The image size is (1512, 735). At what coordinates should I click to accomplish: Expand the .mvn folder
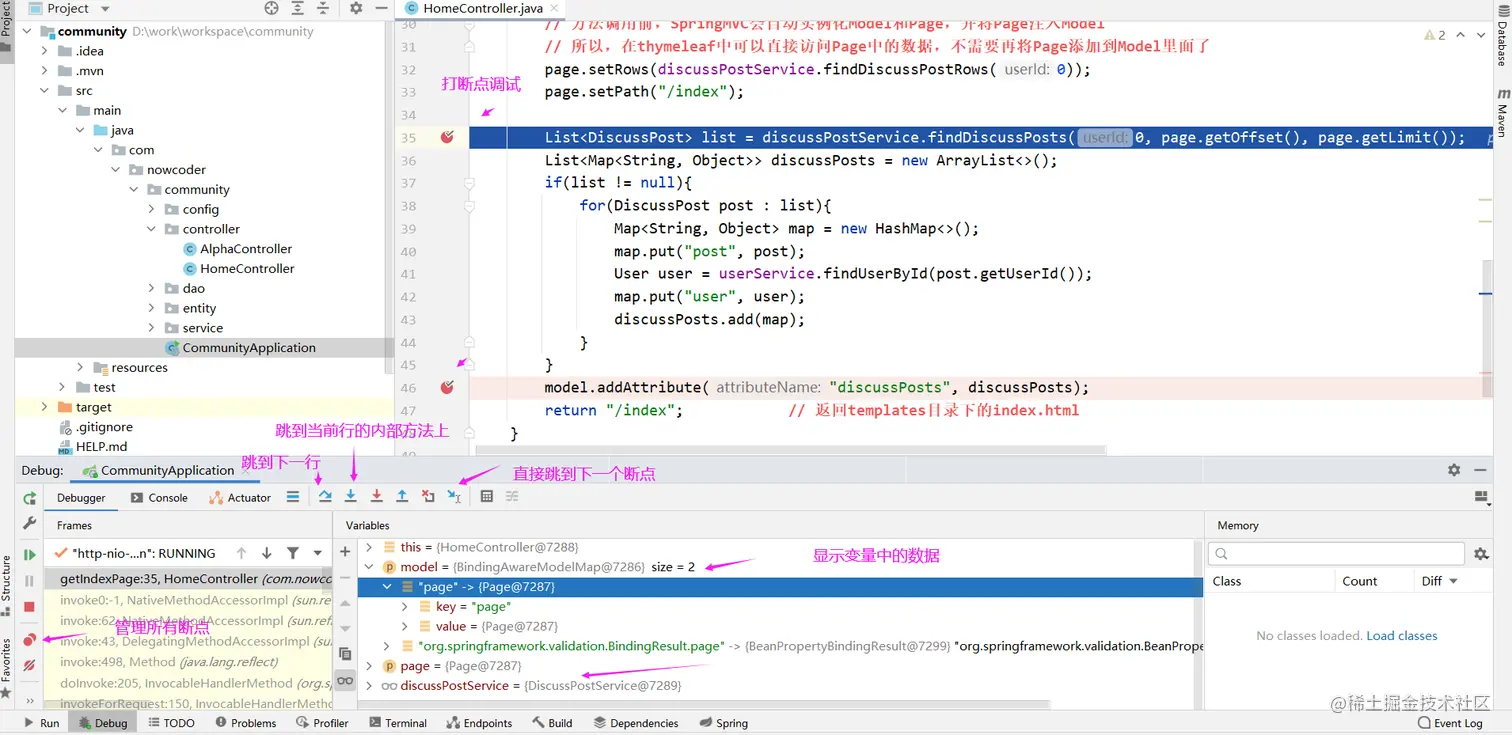click(x=45, y=71)
